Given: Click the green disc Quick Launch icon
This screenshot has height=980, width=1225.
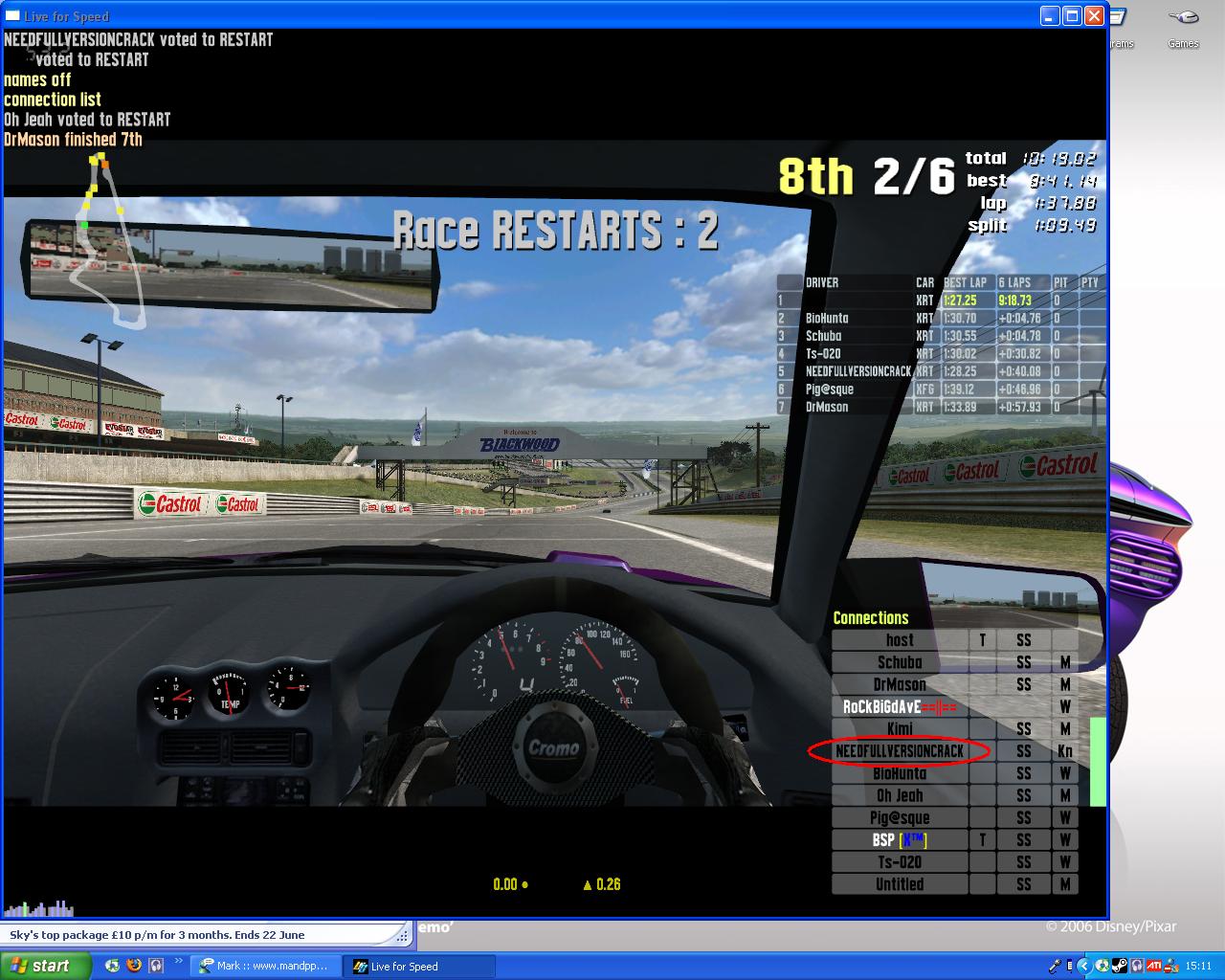Looking at the screenshot, I should coord(113,966).
